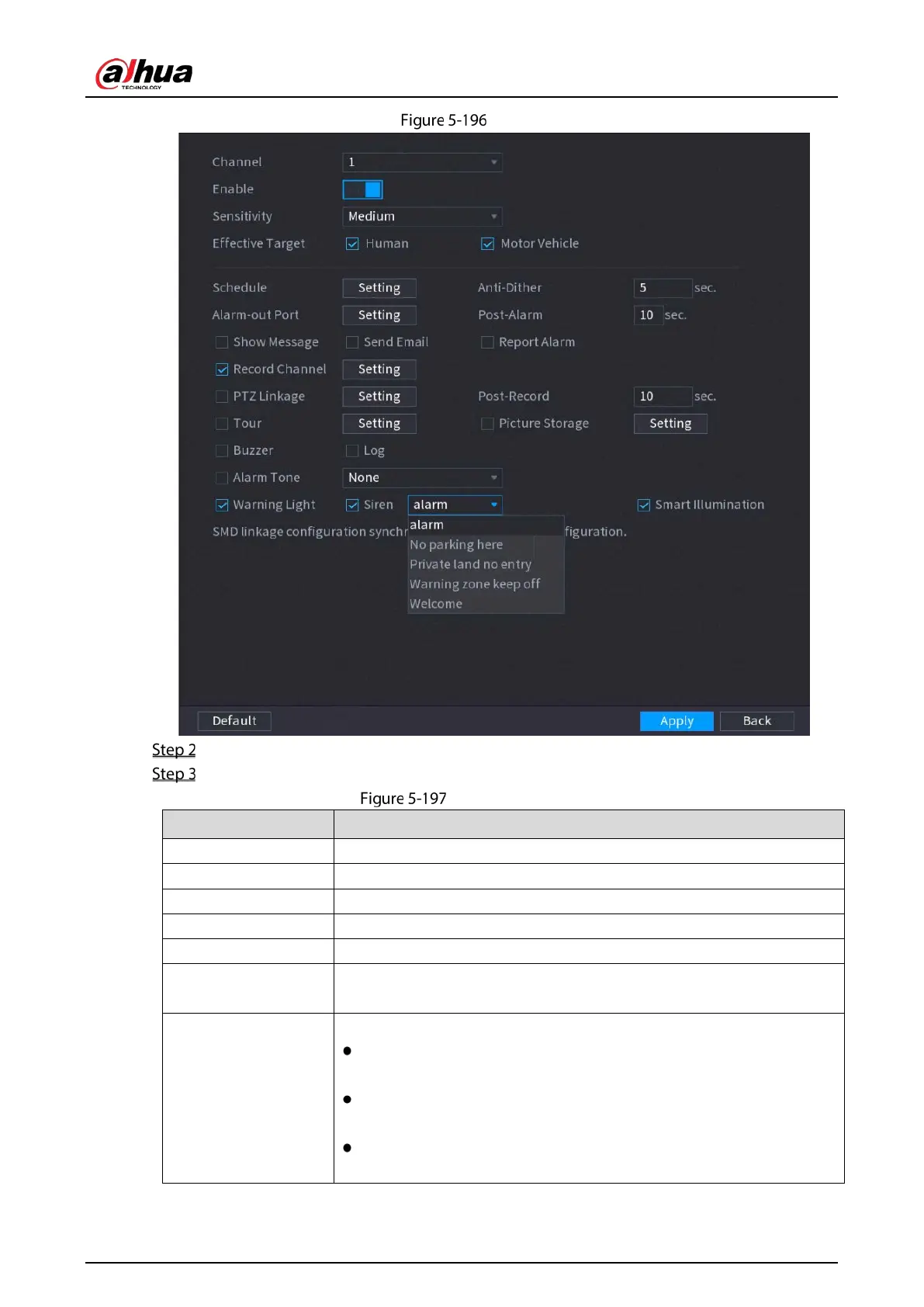
Task: Enable the Tour checkbox
Action: (222, 424)
